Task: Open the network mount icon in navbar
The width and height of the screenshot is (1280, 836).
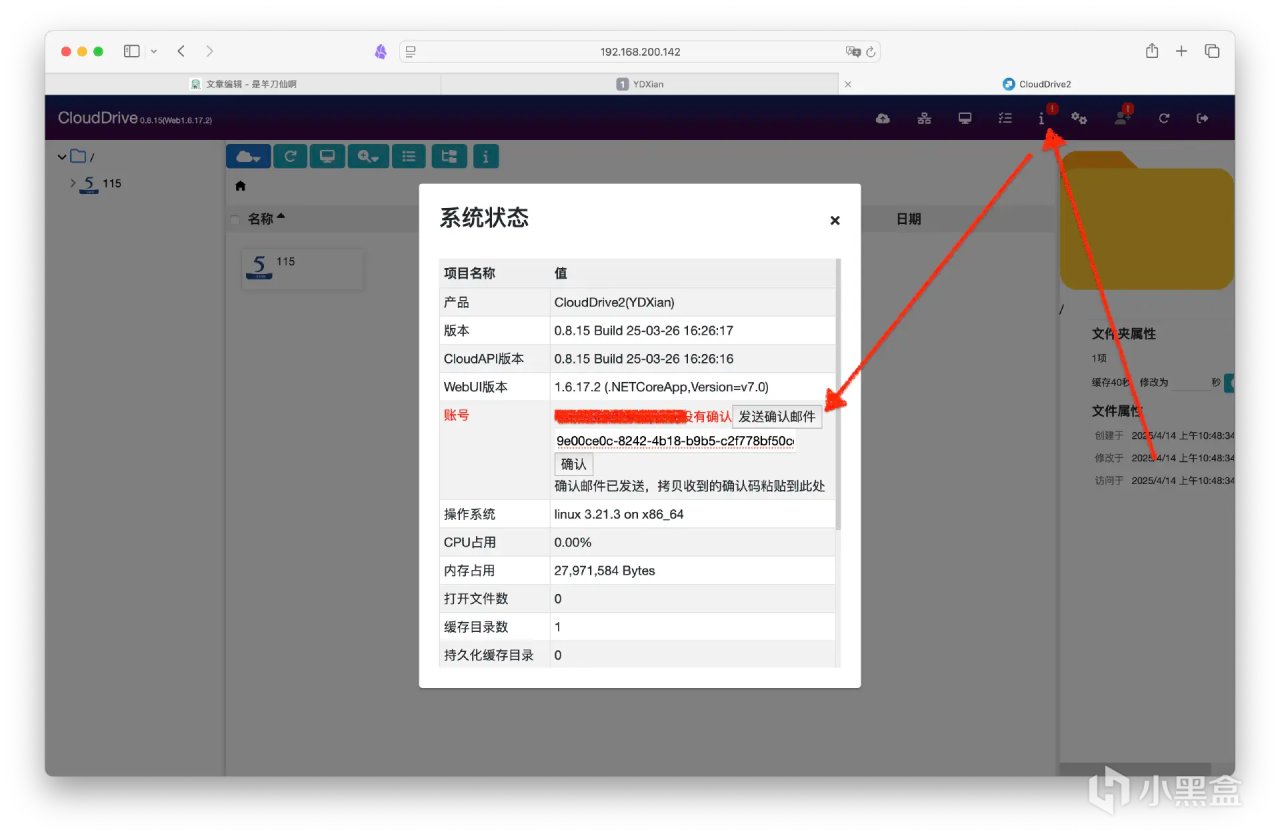Action: click(x=925, y=119)
